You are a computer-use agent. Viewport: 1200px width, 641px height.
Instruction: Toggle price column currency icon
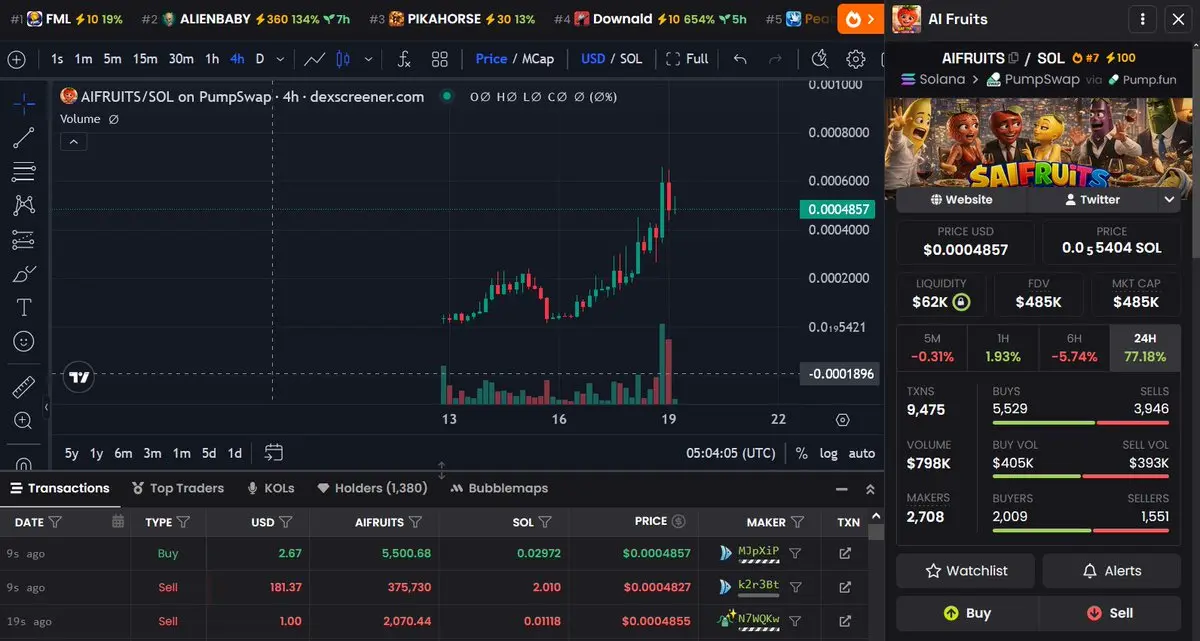(x=678, y=521)
